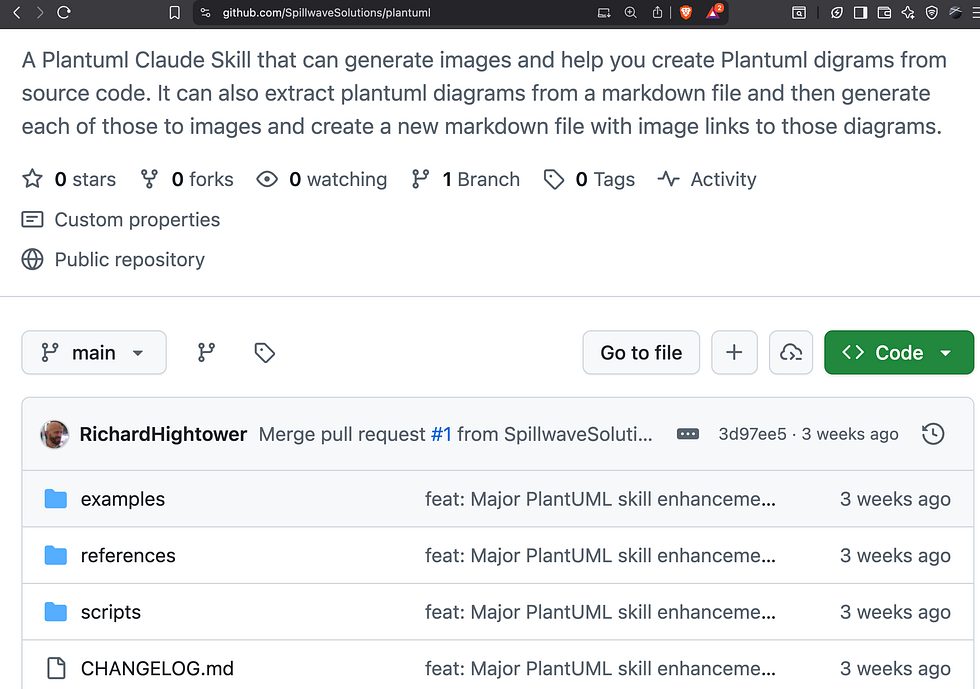The width and height of the screenshot is (980, 689).
Task: Open the examples folder
Action: pos(122,499)
